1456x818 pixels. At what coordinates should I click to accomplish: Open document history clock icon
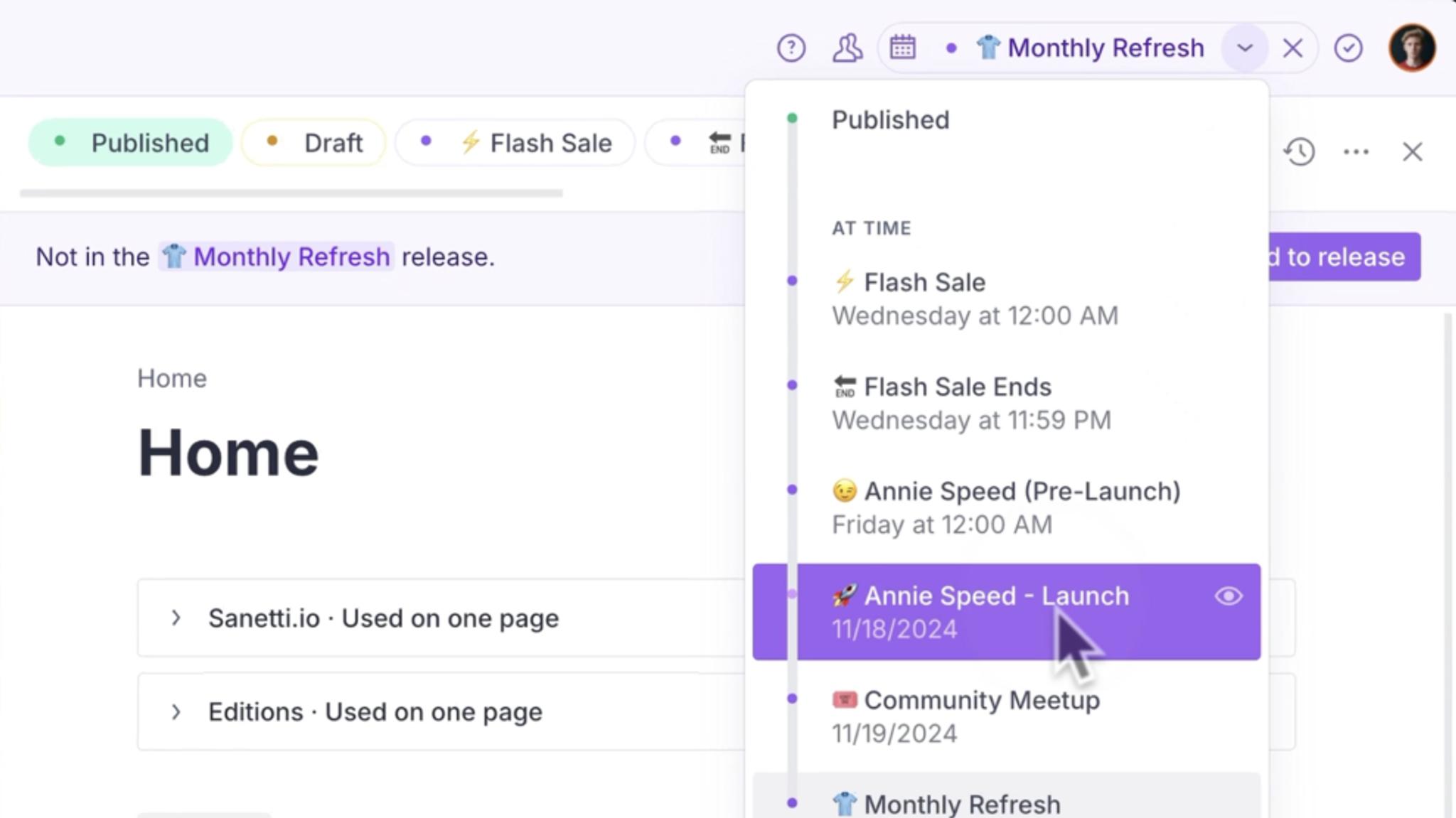click(x=1299, y=151)
